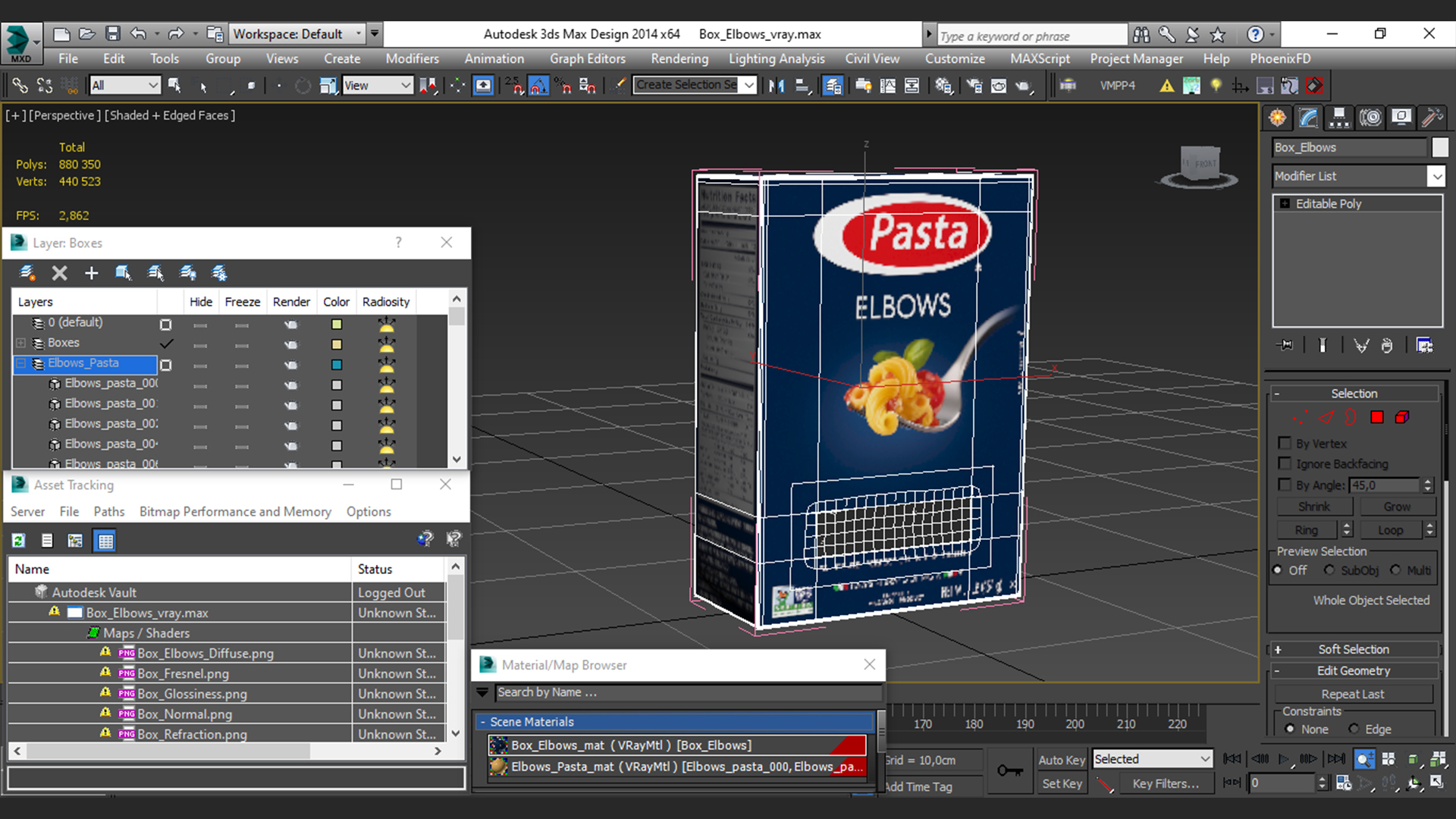The image size is (1456, 819).
Task: Open the Material Editor icon
Action: pyautogui.click(x=943, y=86)
